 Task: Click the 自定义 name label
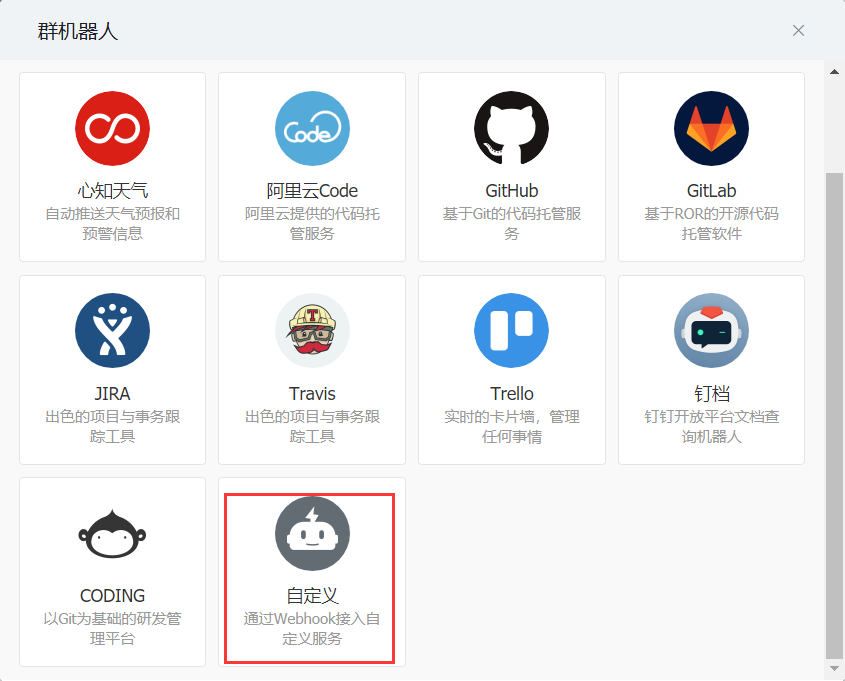(x=312, y=596)
